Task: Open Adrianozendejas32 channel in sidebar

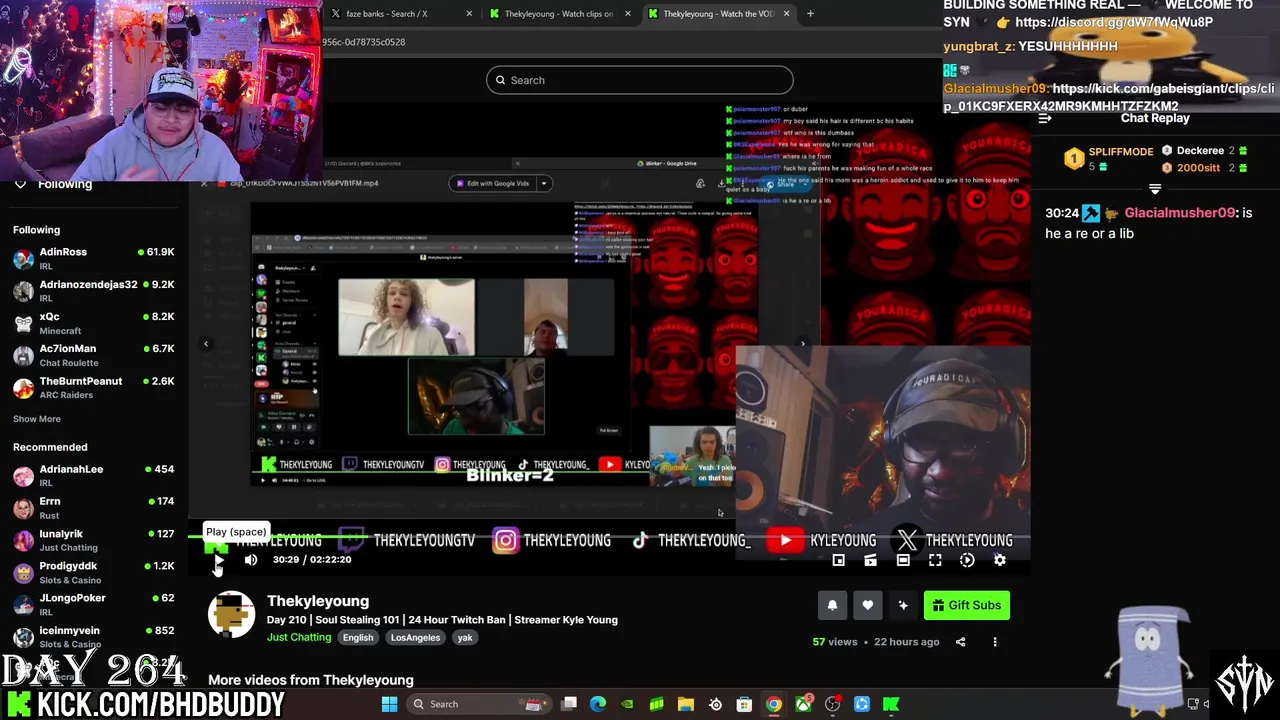Action: point(94,290)
